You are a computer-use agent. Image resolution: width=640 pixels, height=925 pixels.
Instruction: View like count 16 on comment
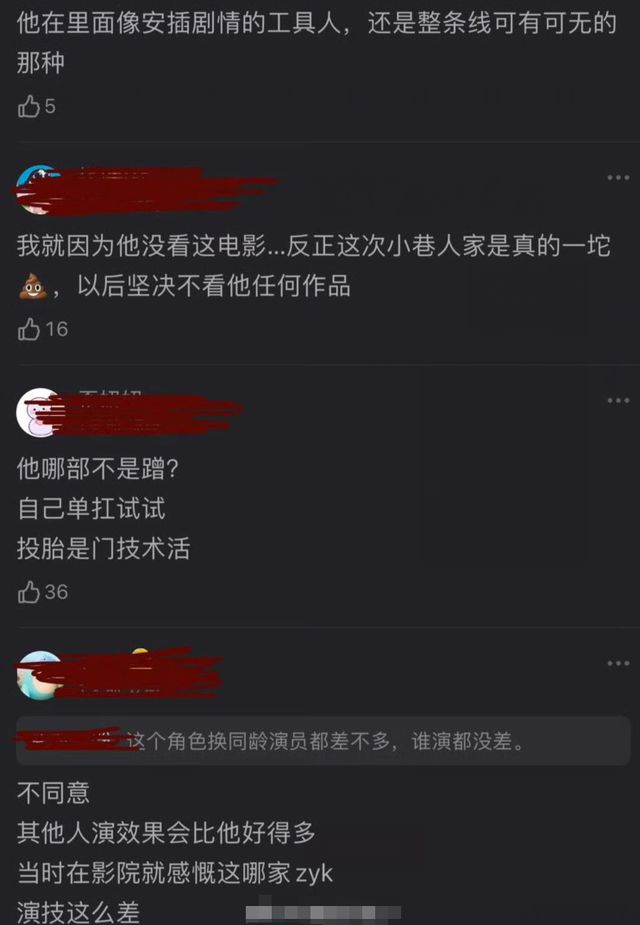point(56,329)
